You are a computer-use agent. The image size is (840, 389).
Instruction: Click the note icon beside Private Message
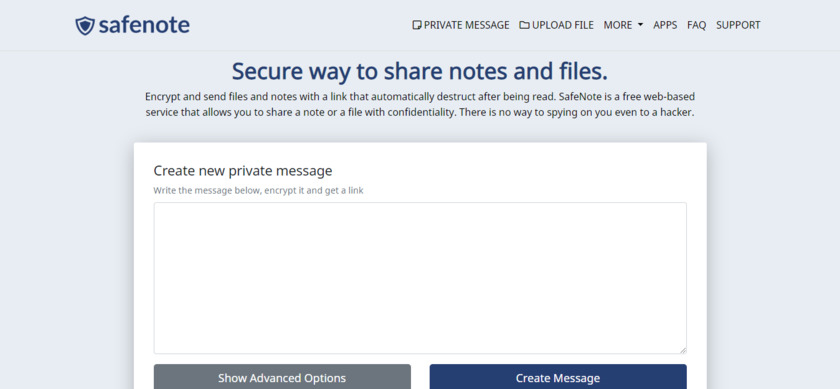tap(417, 25)
